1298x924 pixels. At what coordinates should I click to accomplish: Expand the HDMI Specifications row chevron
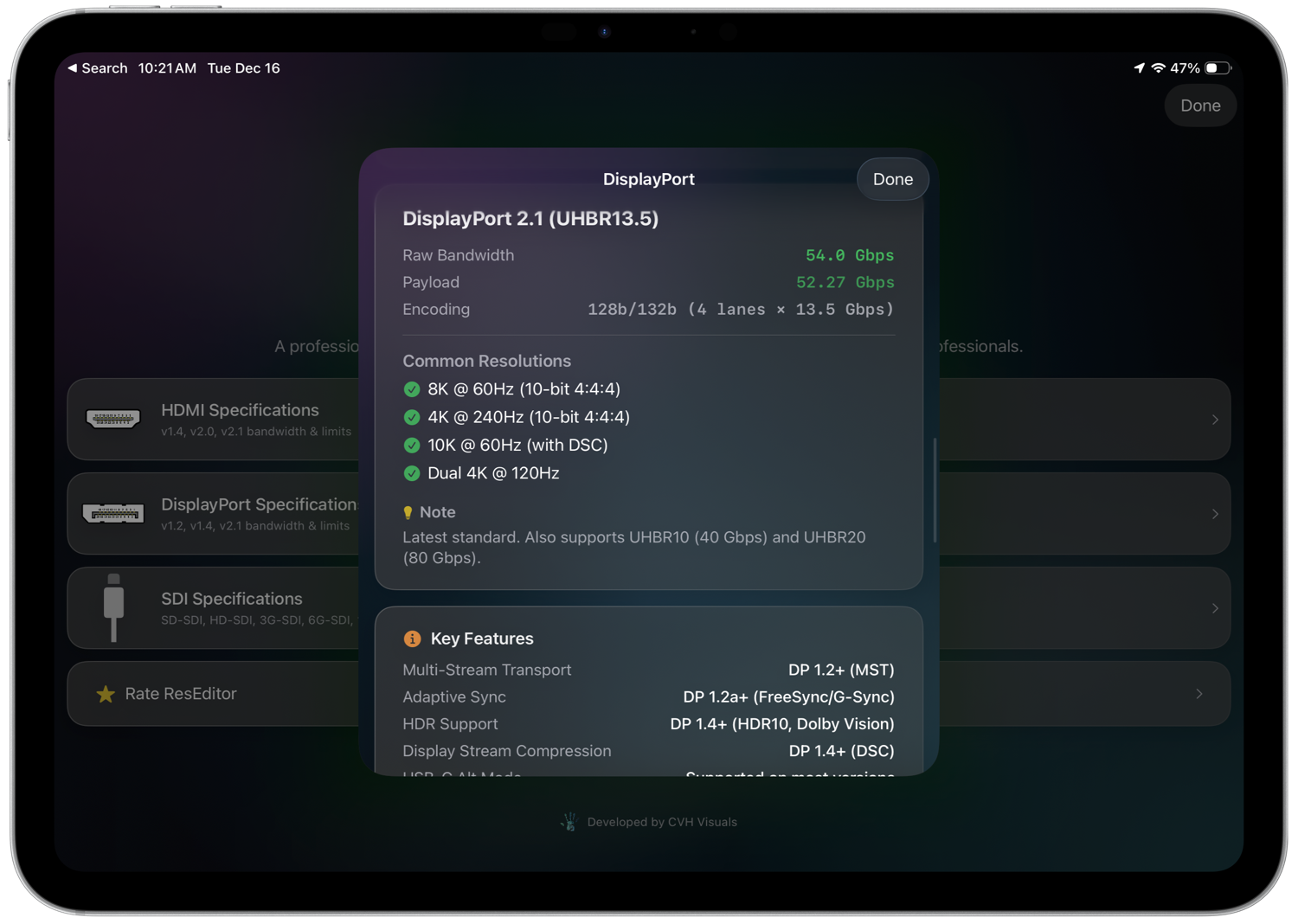1216,419
